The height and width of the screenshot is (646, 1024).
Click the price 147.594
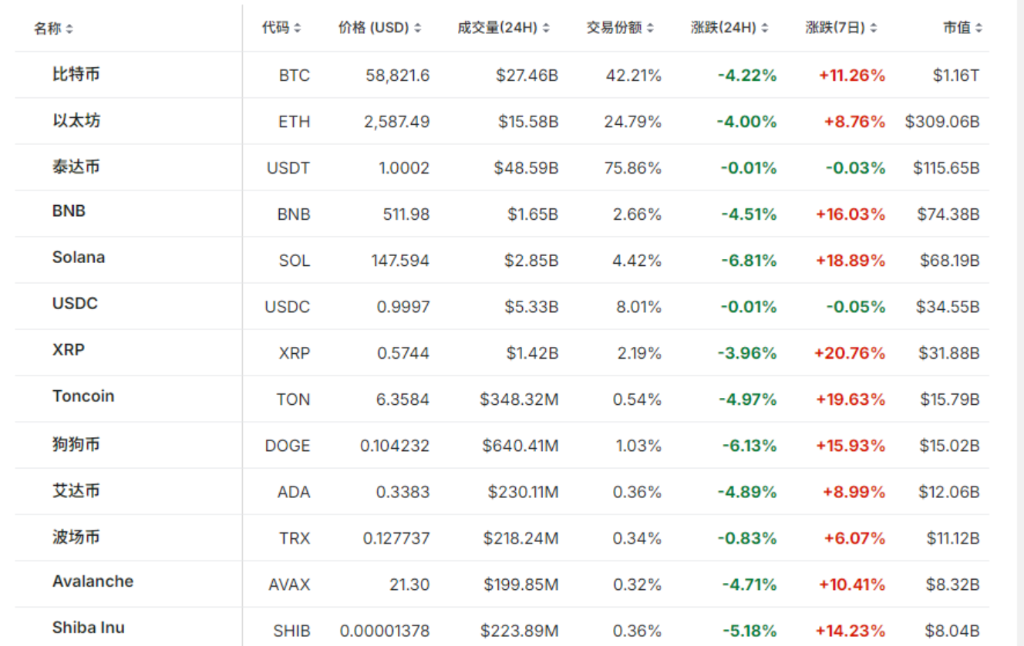click(400, 261)
